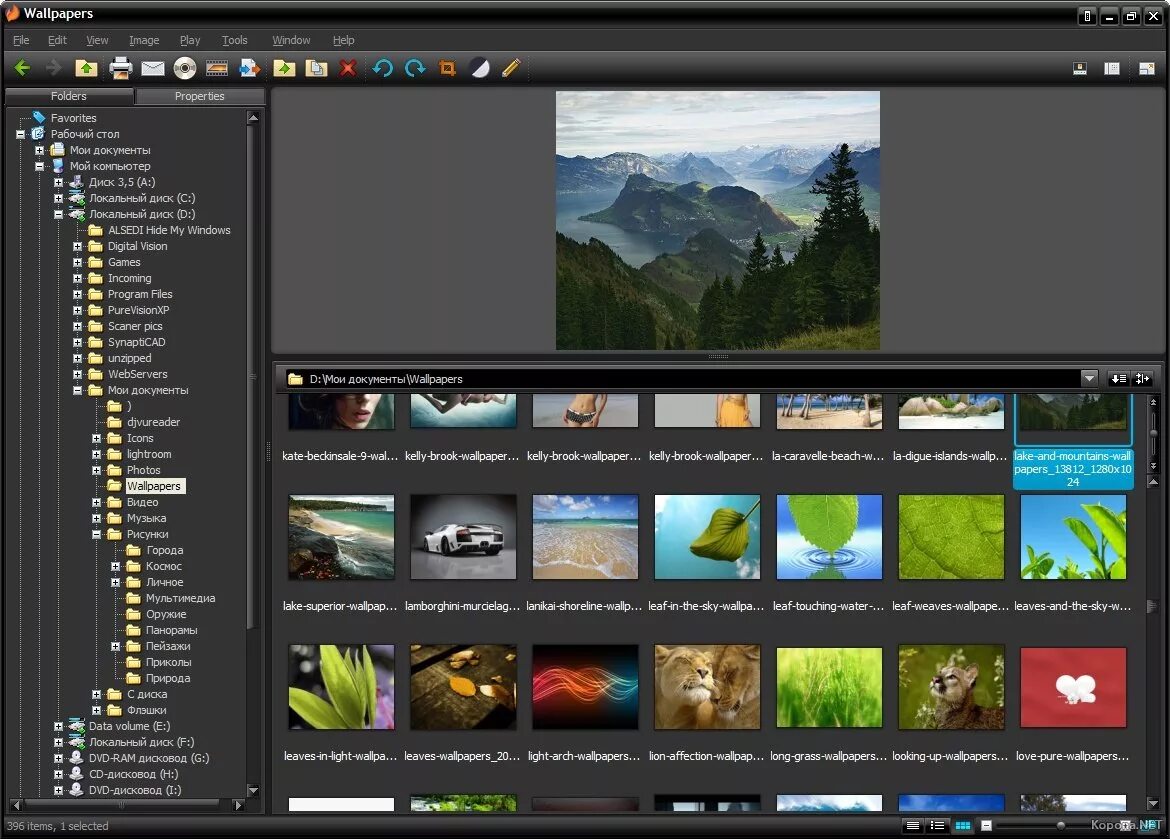The height and width of the screenshot is (839, 1170).
Task: Open the convert file format icon
Action: tap(250, 69)
